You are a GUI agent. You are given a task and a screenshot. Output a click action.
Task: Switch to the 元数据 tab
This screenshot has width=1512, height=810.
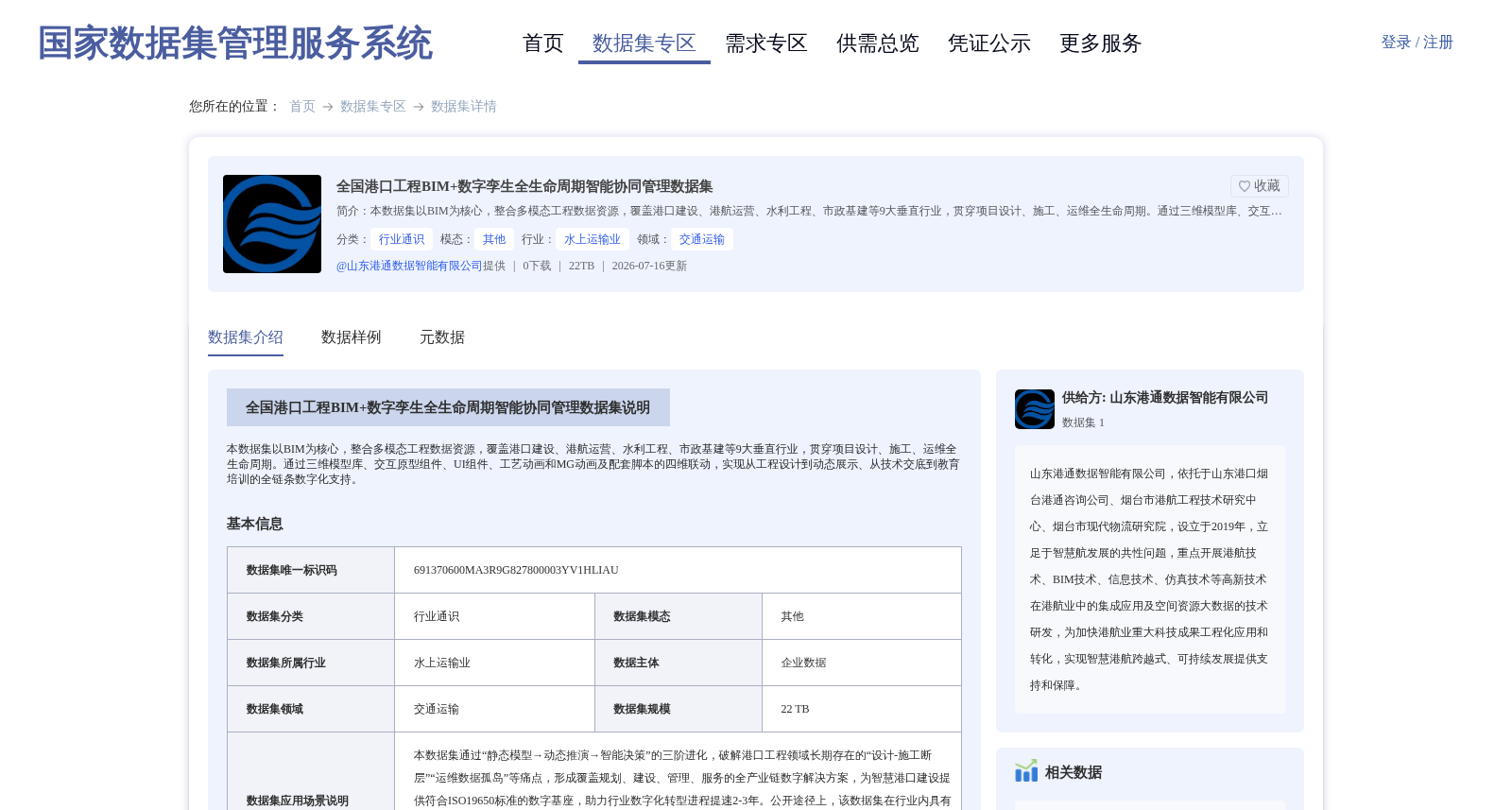(x=442, y=337)
